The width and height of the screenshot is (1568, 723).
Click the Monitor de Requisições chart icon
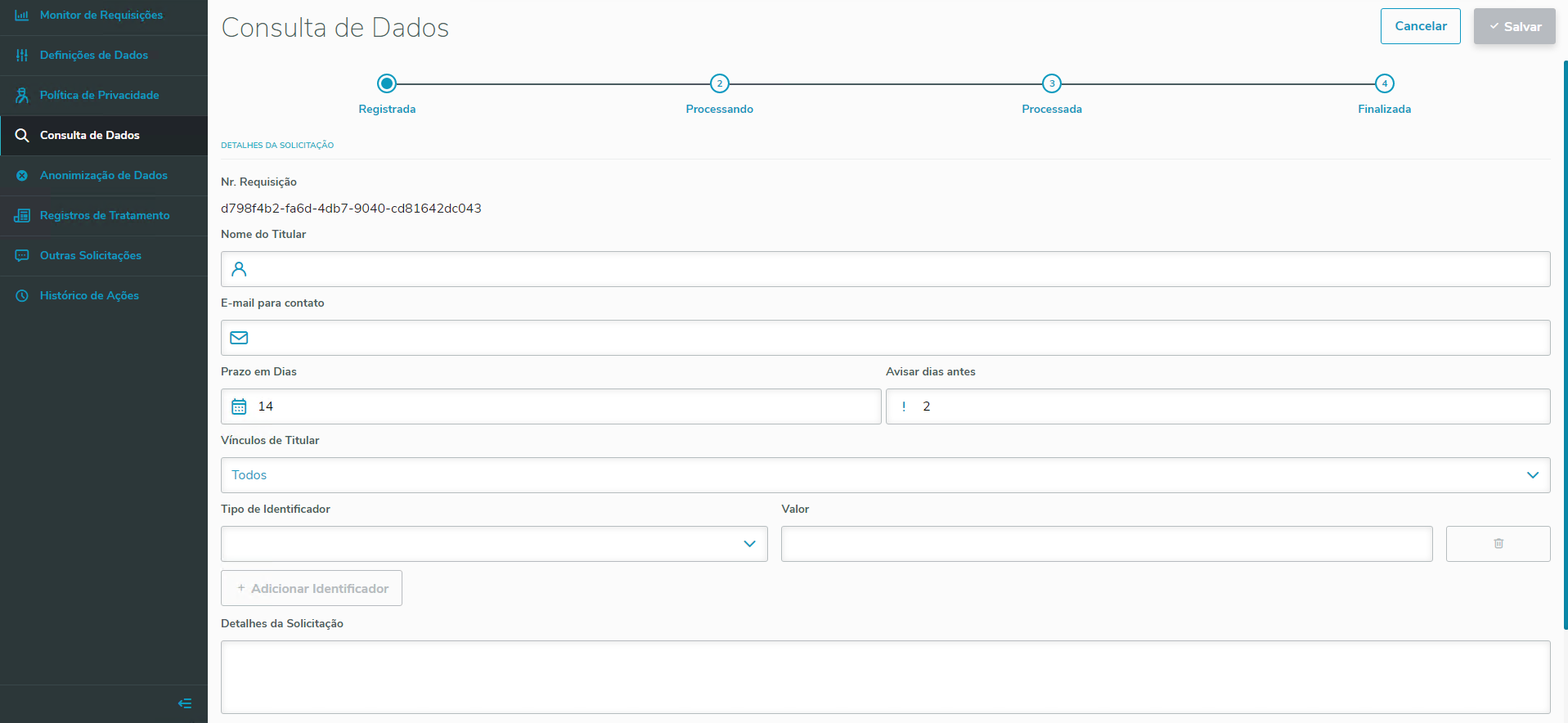(x=22, y=15)
